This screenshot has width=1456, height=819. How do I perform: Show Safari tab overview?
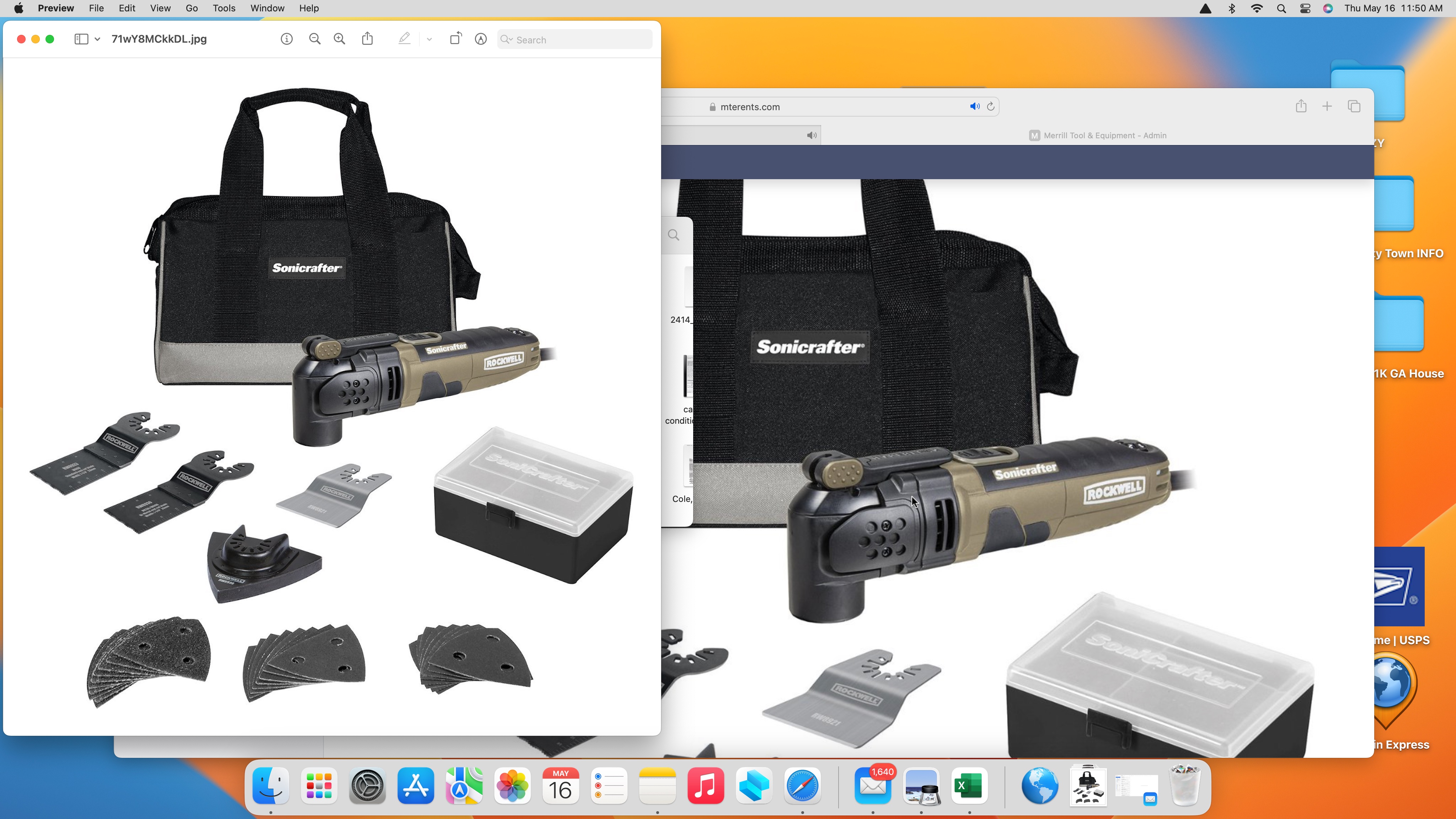pos(1354,106)
